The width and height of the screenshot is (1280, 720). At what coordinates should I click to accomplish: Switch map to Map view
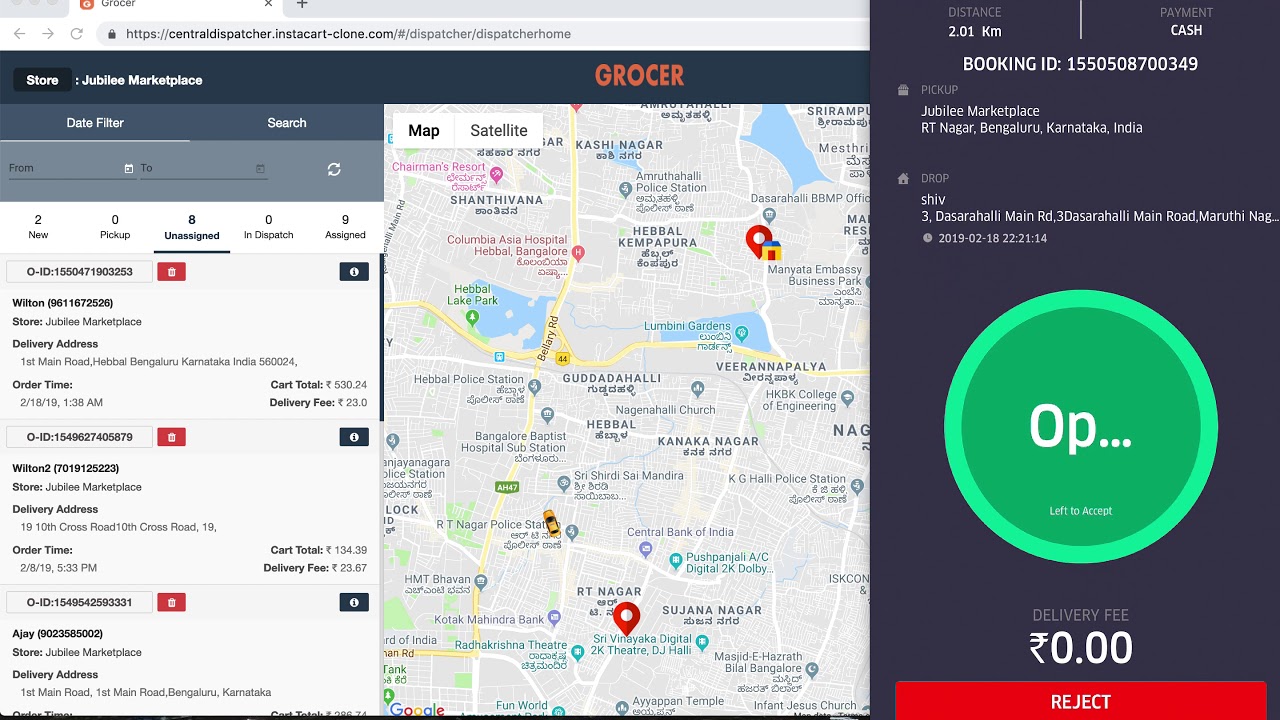pos(423,131)
